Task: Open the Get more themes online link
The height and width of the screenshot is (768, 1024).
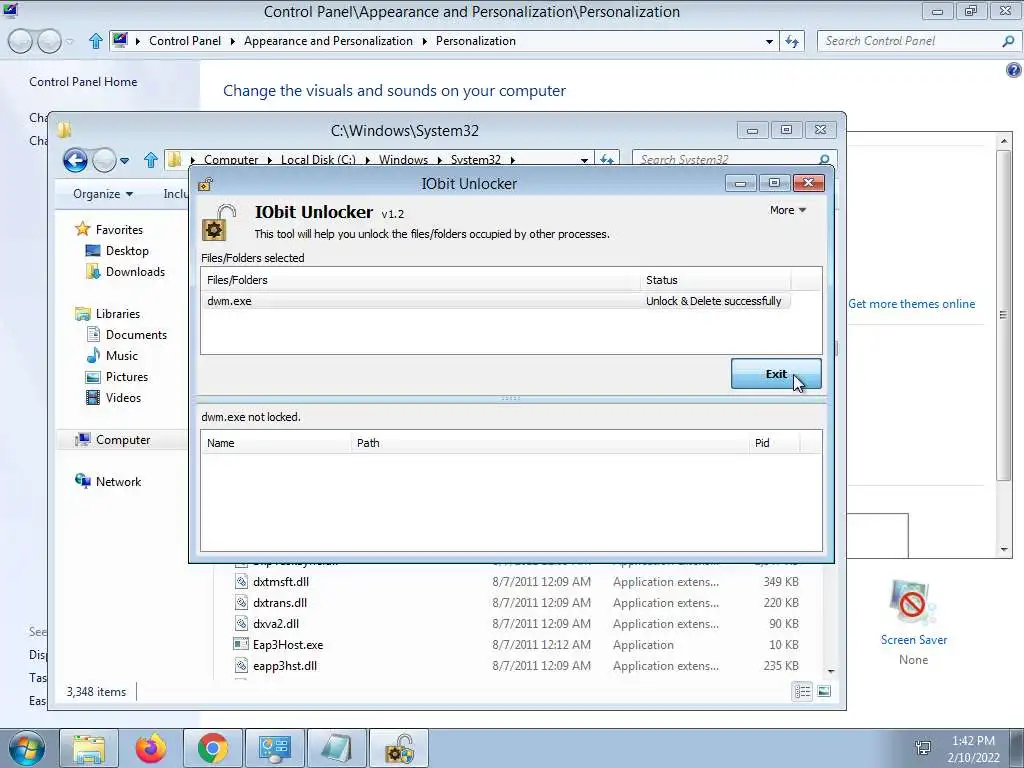Action: click(911, 304)
